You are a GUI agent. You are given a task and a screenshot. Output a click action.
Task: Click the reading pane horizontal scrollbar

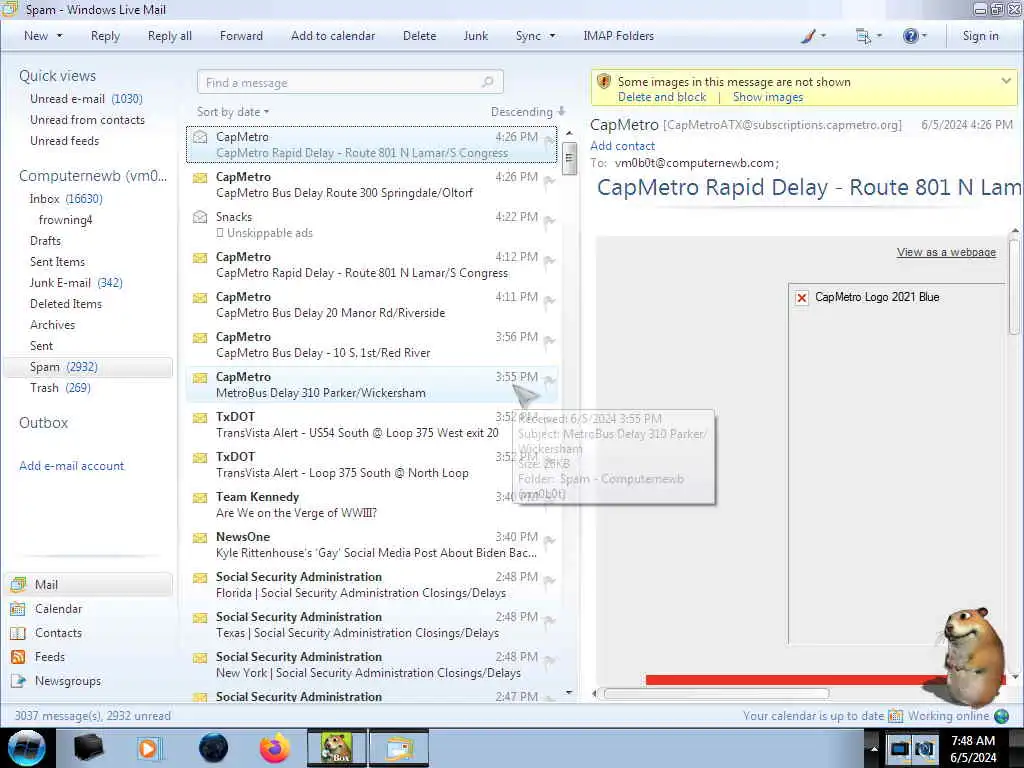[716, 694]
